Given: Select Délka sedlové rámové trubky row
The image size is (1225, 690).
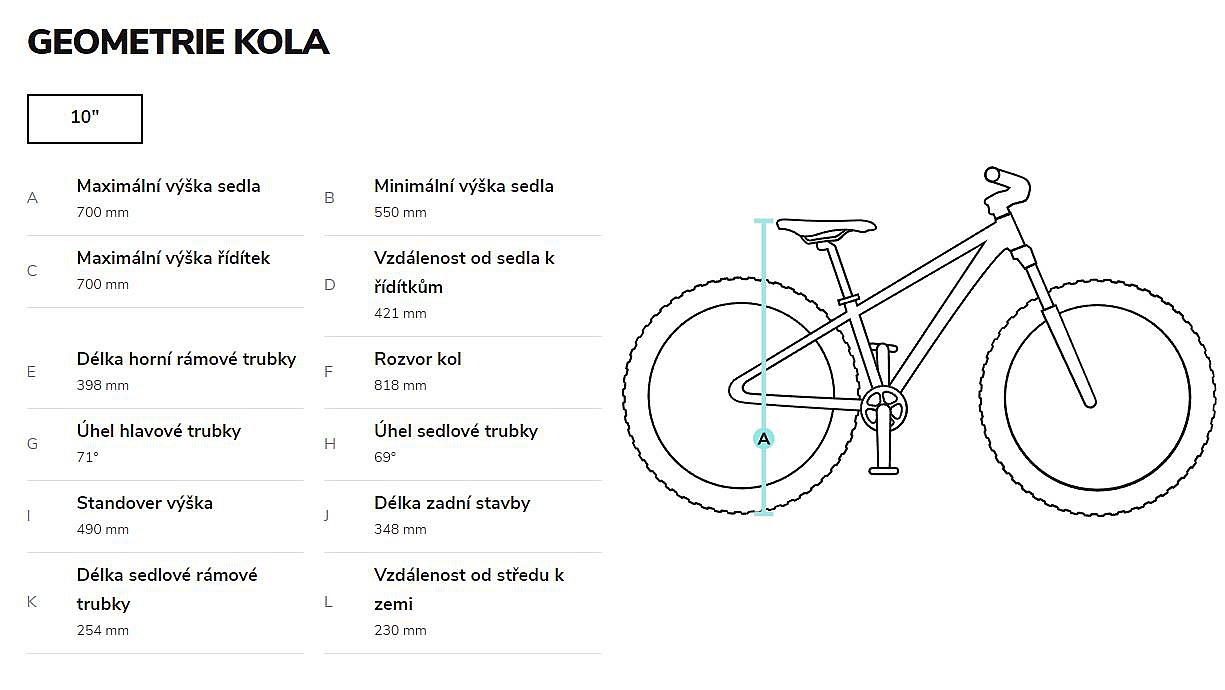Looking at the screenshot, I should [x=166, y=601].
